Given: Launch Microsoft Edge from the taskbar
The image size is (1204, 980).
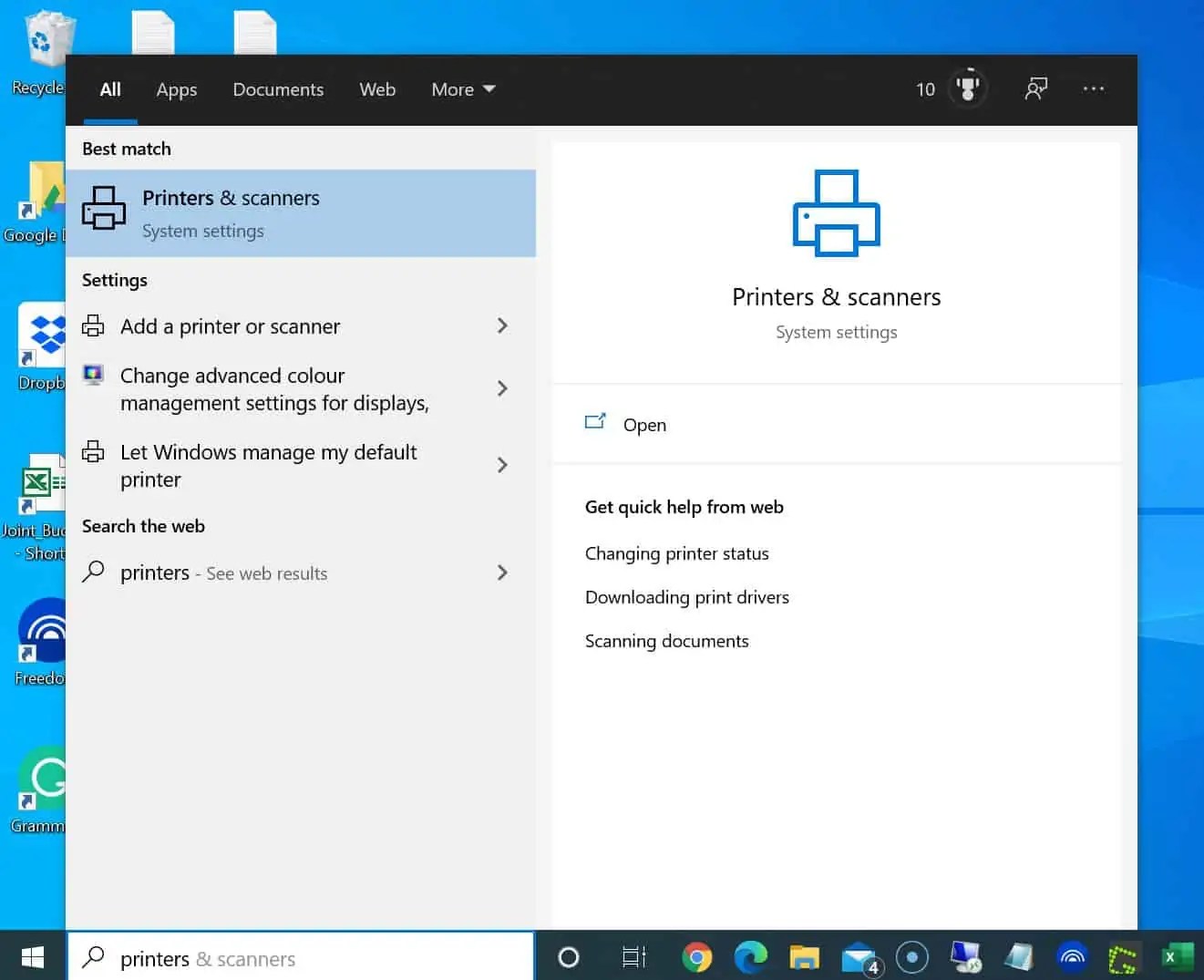Looking at the screenshot, I should [751, 957].
